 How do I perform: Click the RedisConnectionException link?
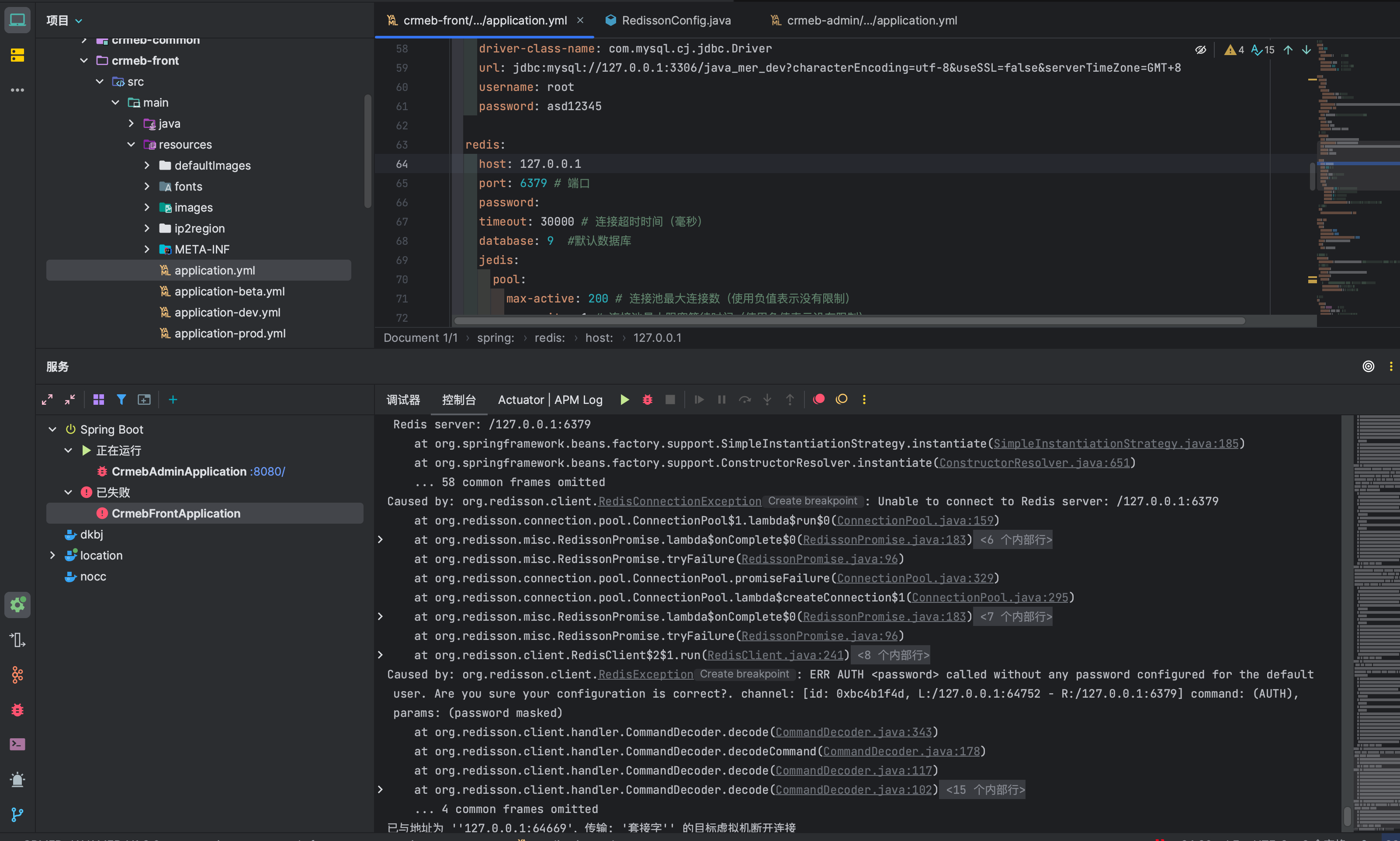click(679, 501)
